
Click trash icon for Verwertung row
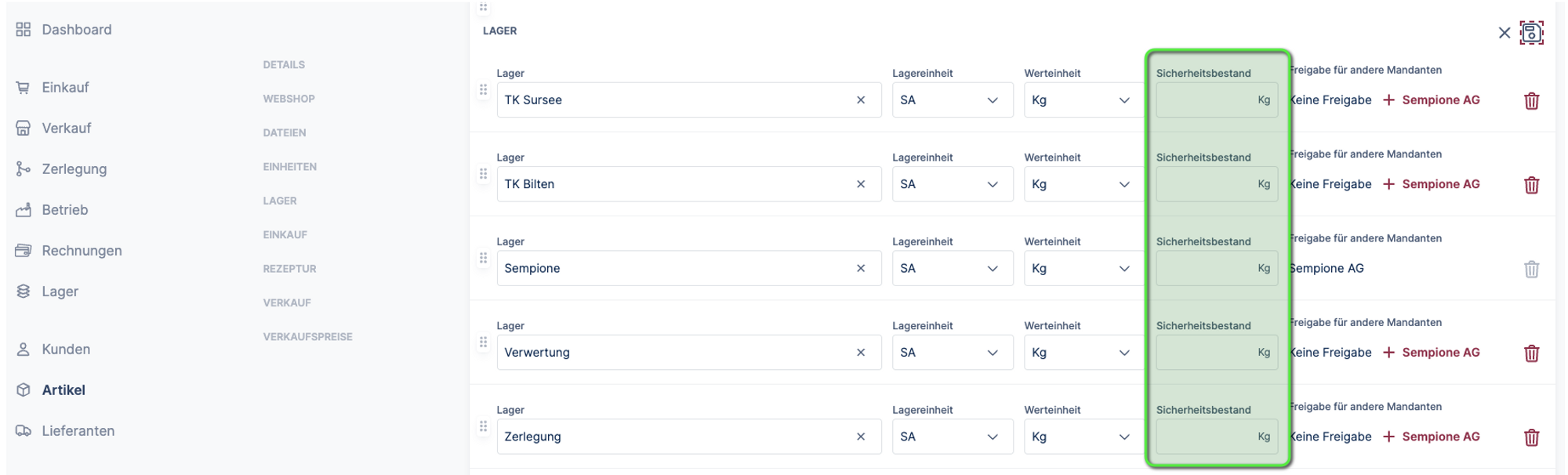1530,354
